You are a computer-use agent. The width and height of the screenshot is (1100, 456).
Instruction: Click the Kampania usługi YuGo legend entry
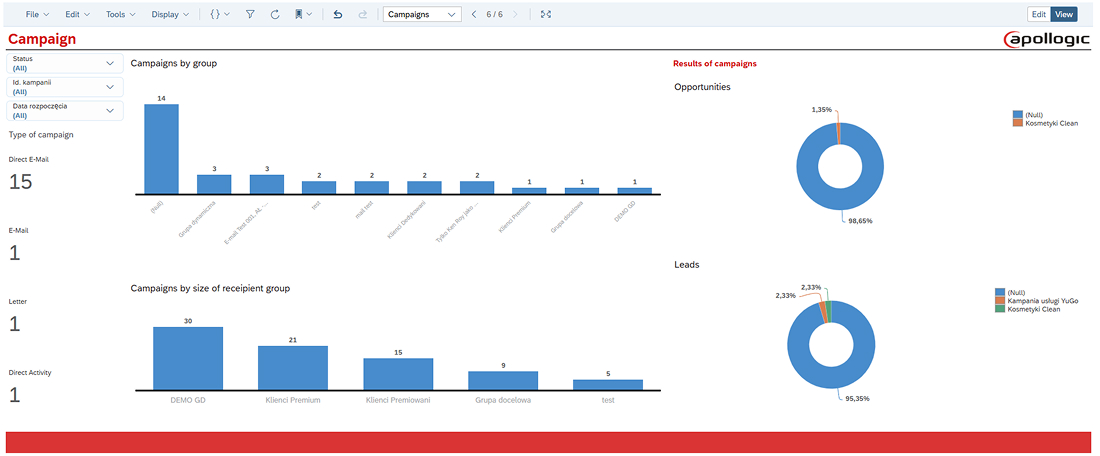coord(1042,301)
